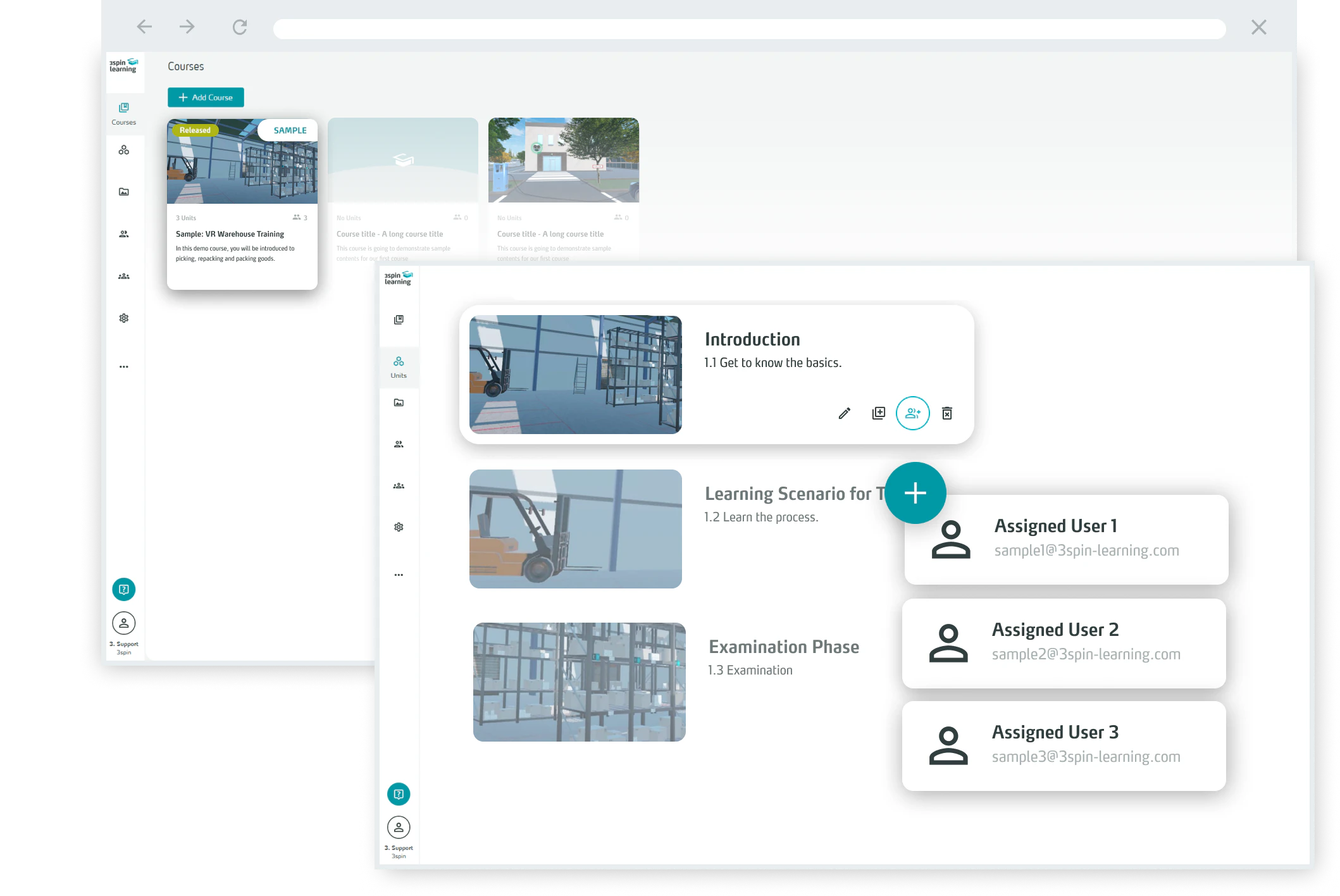Open Settings with the gear icon
The height and width of the screenshot is (896, 1340).
399,526
